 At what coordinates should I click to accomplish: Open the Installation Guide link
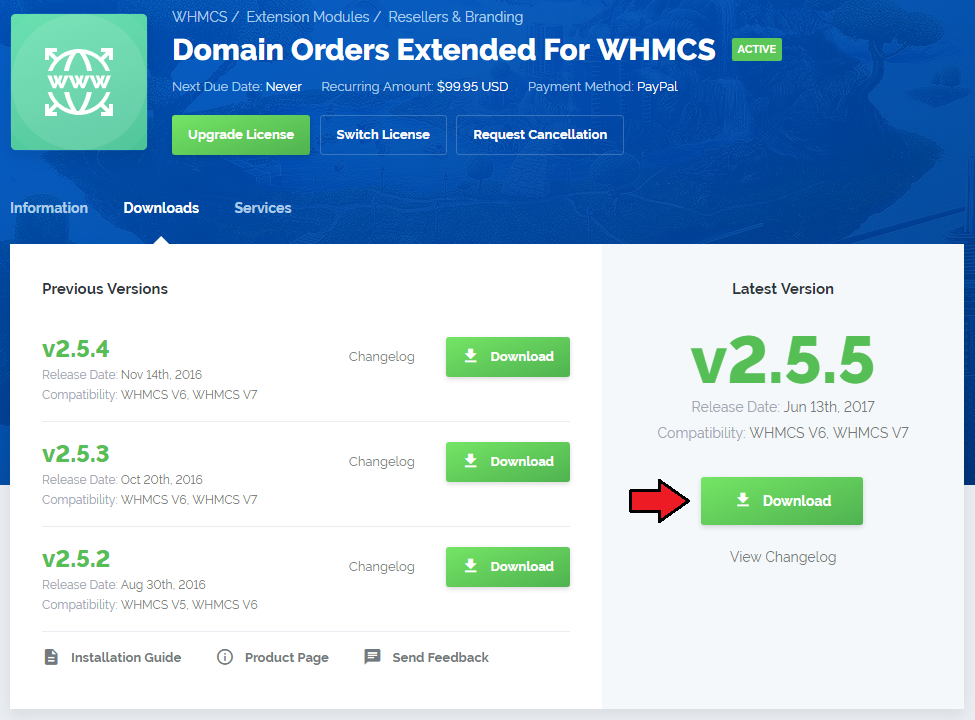point(126,657)
